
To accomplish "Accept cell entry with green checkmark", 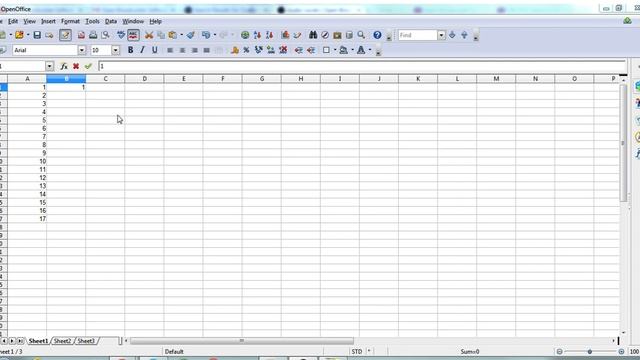I will coord(88,66).
